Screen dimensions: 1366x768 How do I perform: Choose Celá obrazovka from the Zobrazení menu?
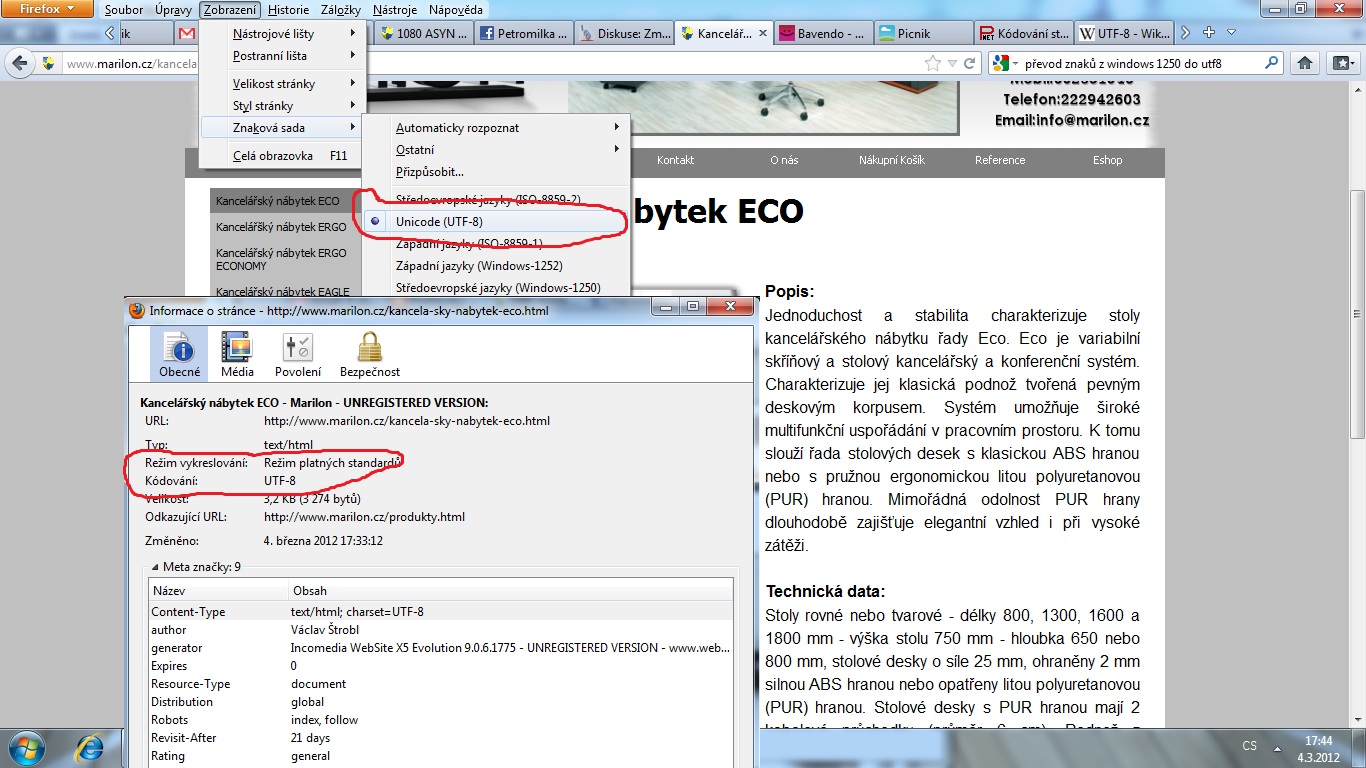click(x=282, y=156)
